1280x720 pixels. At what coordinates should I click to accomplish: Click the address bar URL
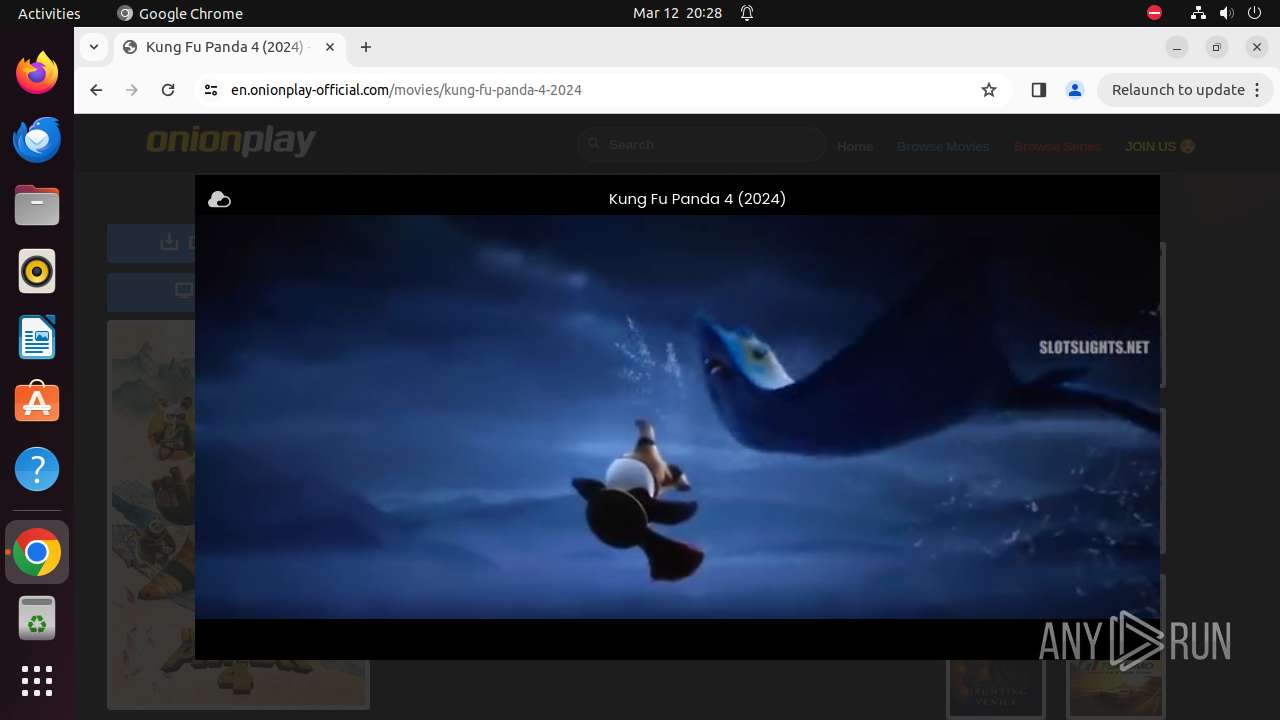406,90
